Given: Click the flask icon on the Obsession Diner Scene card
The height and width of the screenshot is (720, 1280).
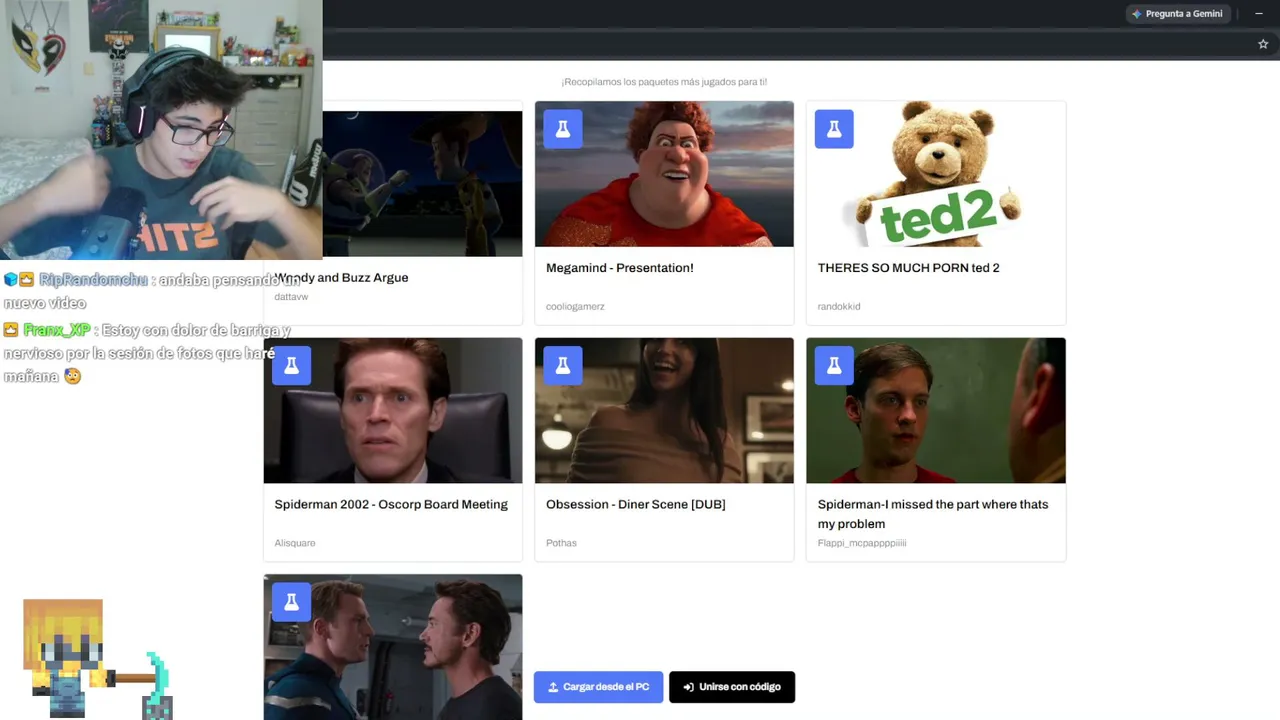Looking at the screenshot, I should coord(563,366).
